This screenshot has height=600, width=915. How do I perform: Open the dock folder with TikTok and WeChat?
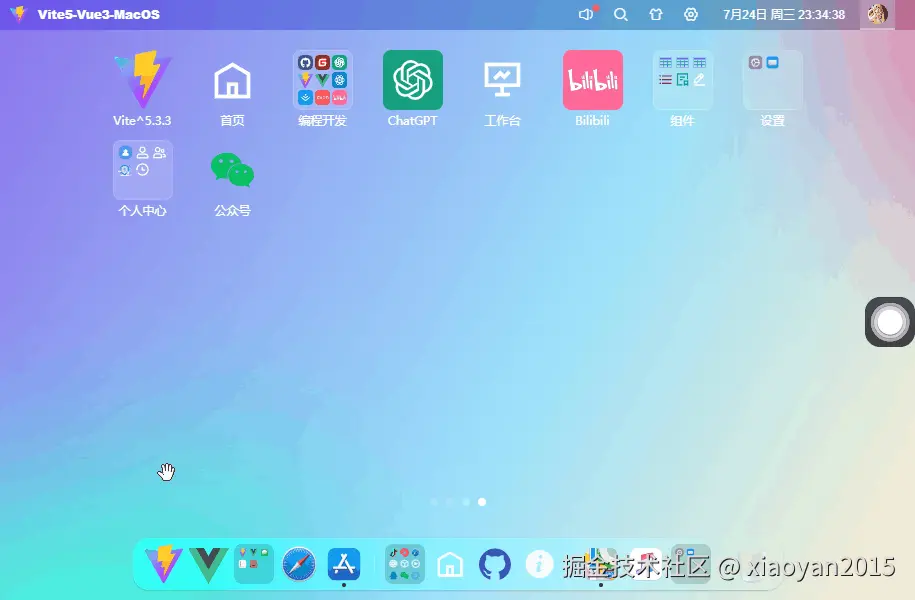point(404,564)
